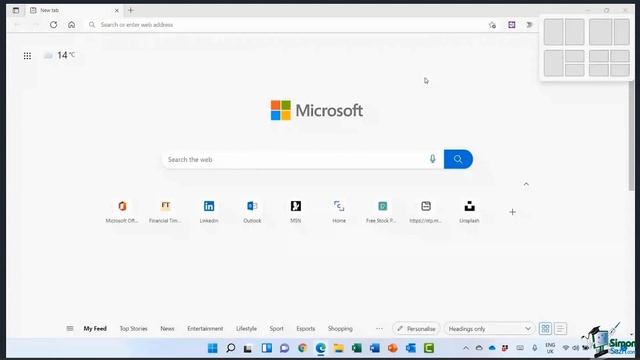Add a new quick link site

(x=512, y=212)
